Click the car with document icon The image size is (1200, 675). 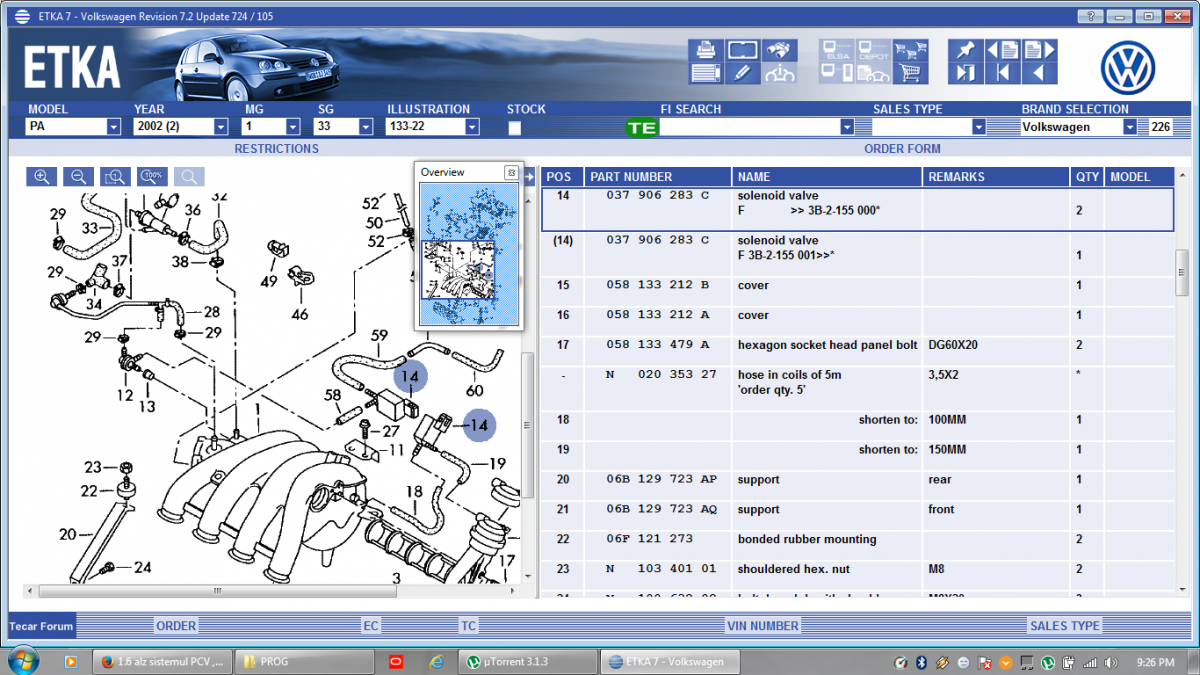[874, 73]
